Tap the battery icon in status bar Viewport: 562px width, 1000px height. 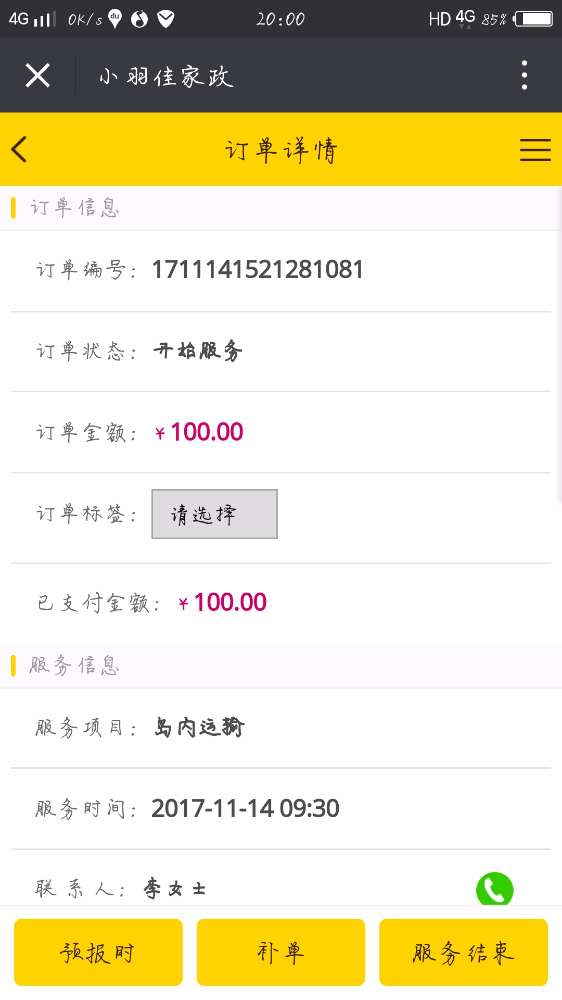[x=533, y=19]
